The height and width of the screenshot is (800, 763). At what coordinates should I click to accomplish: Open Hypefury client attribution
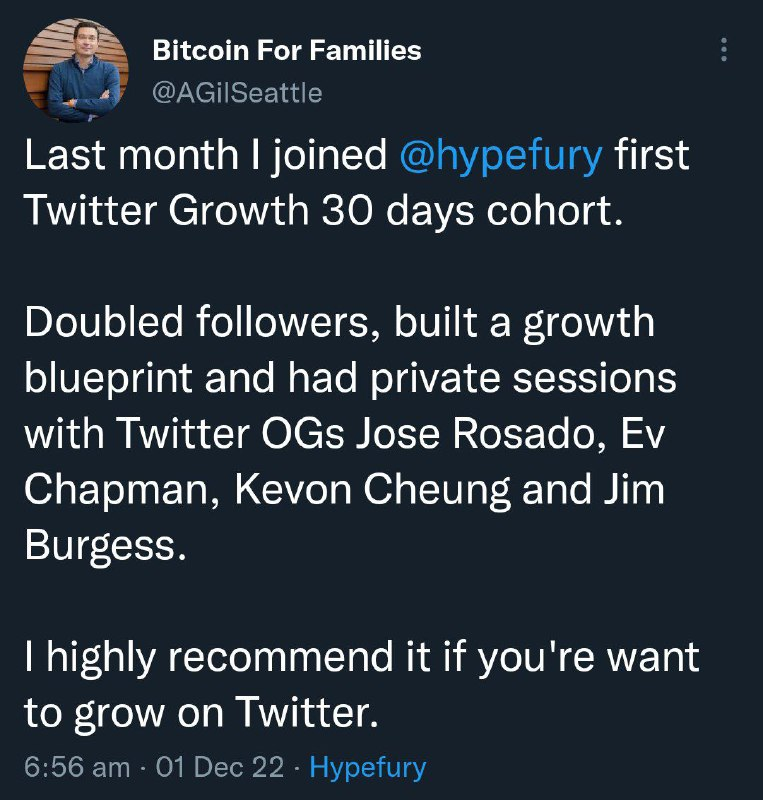(368, 768)
